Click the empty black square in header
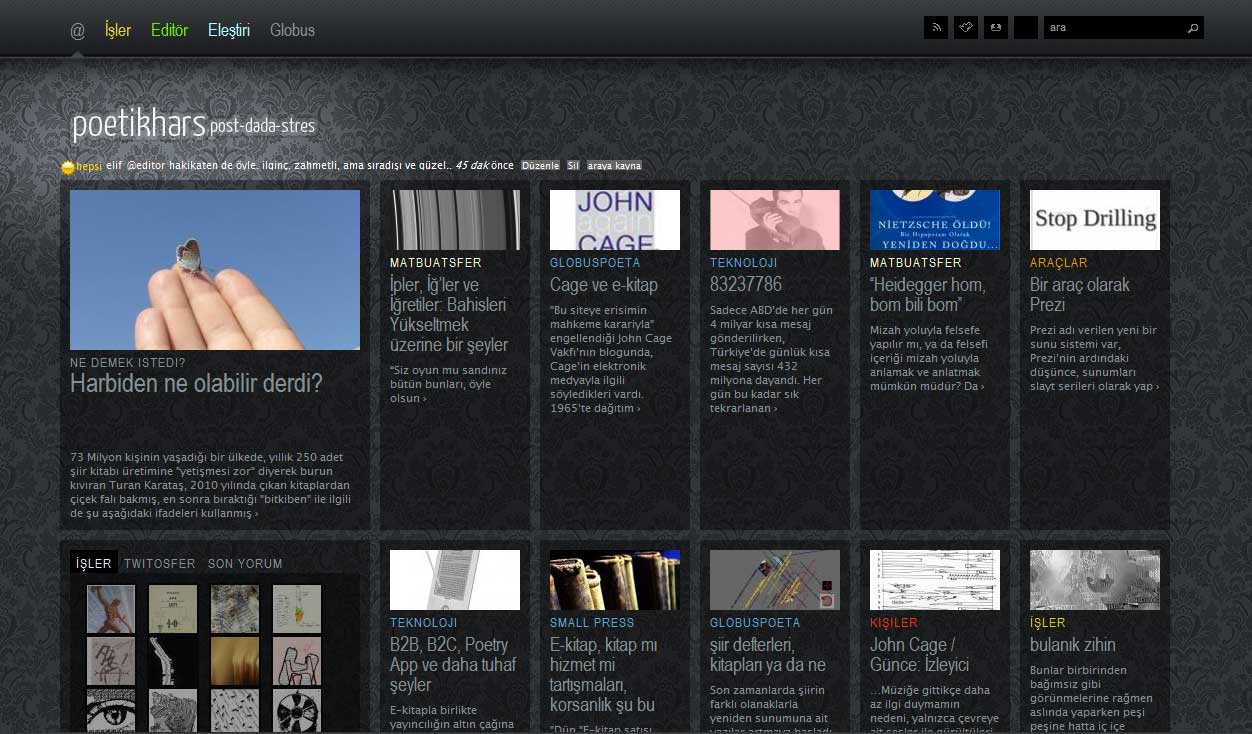Screen dimensions: 1252x734 click(x=1026, y=28)
